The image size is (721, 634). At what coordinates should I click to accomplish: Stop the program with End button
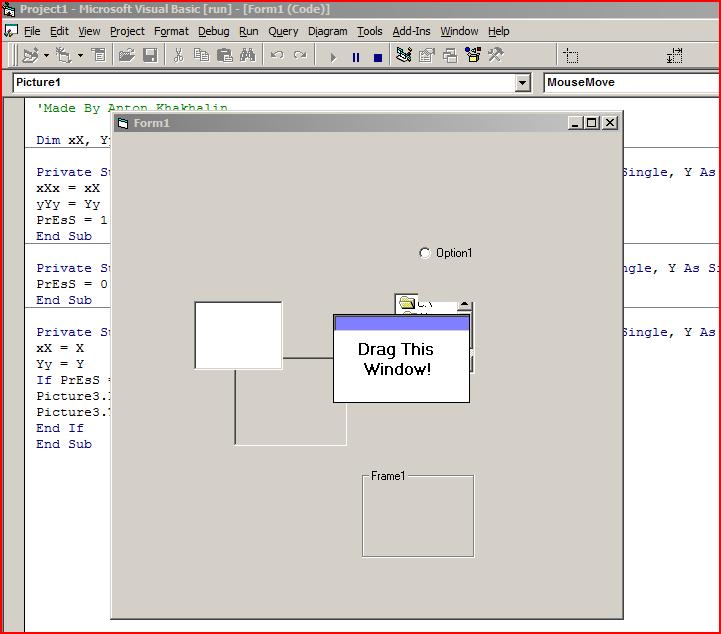click(377, 57)
